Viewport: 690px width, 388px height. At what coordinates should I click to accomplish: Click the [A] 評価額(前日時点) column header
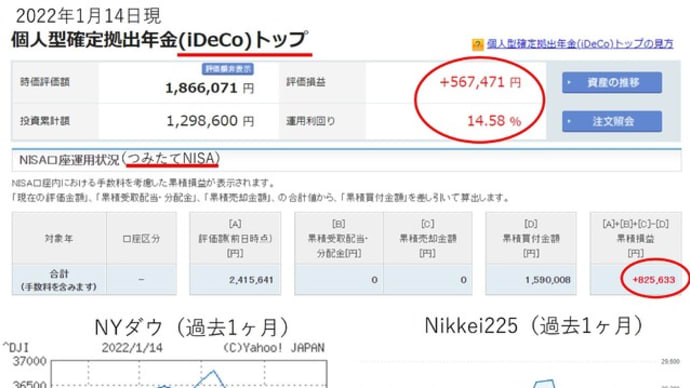pyautogui.click(x=235, y=238)
